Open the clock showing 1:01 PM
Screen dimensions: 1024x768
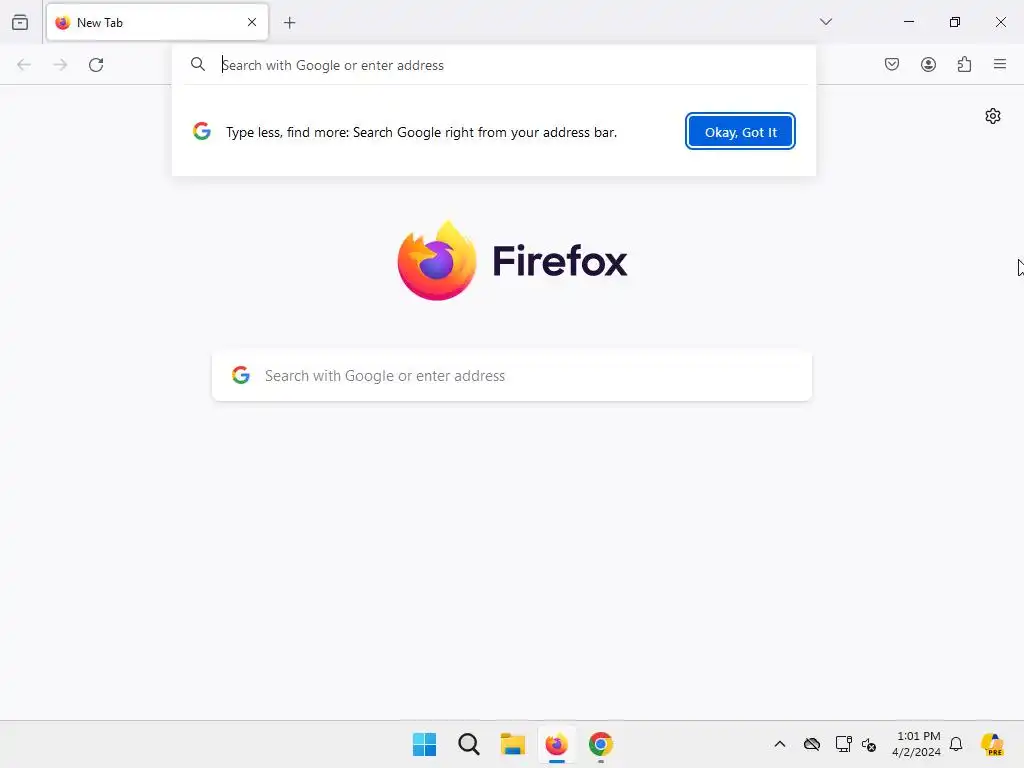917,744
